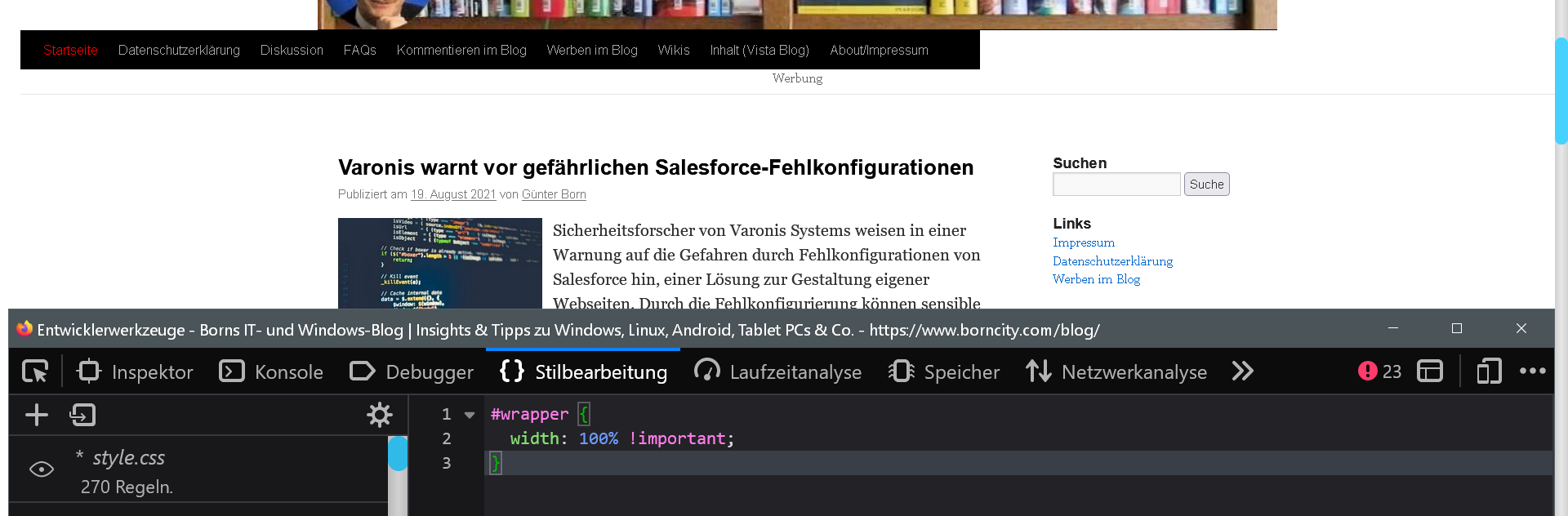The width and height of the screenshot is (1568, 516).
Task: Open the Datenschutzerklärung sidebar link
Action: (1112, 261)
